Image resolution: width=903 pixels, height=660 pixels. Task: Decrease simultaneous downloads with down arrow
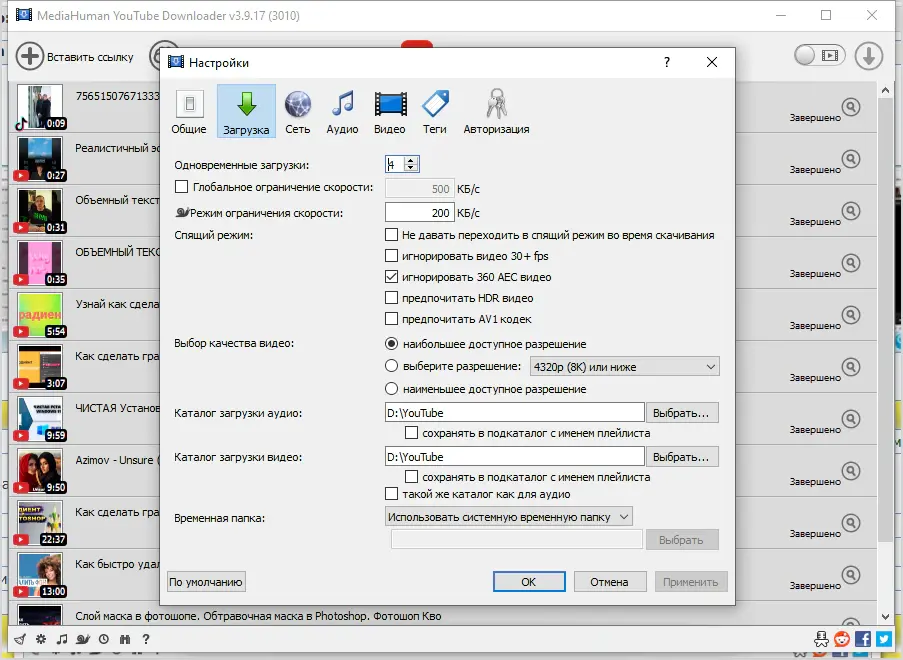(411, 168)
